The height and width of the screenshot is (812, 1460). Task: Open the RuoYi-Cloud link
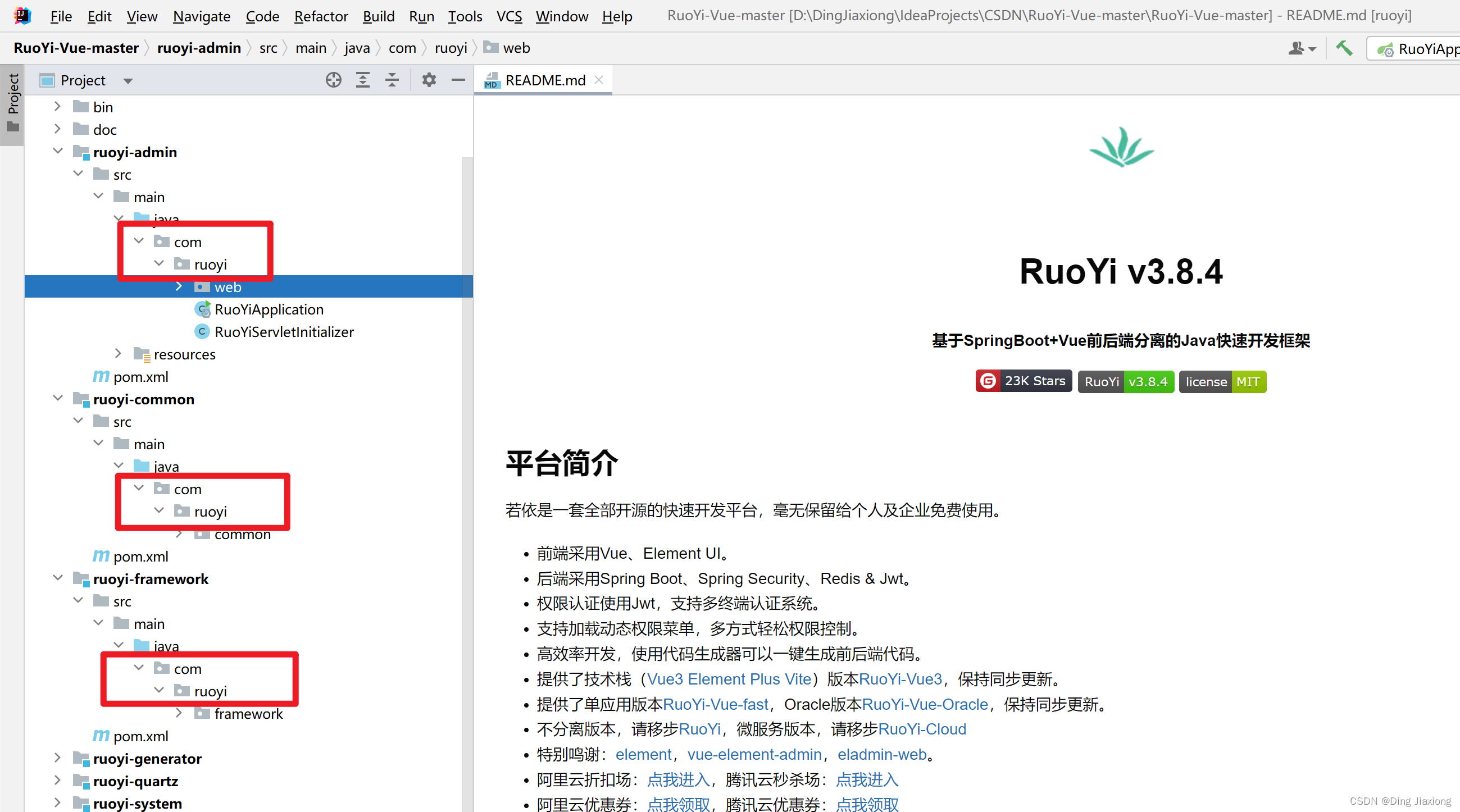click(922, 729)
